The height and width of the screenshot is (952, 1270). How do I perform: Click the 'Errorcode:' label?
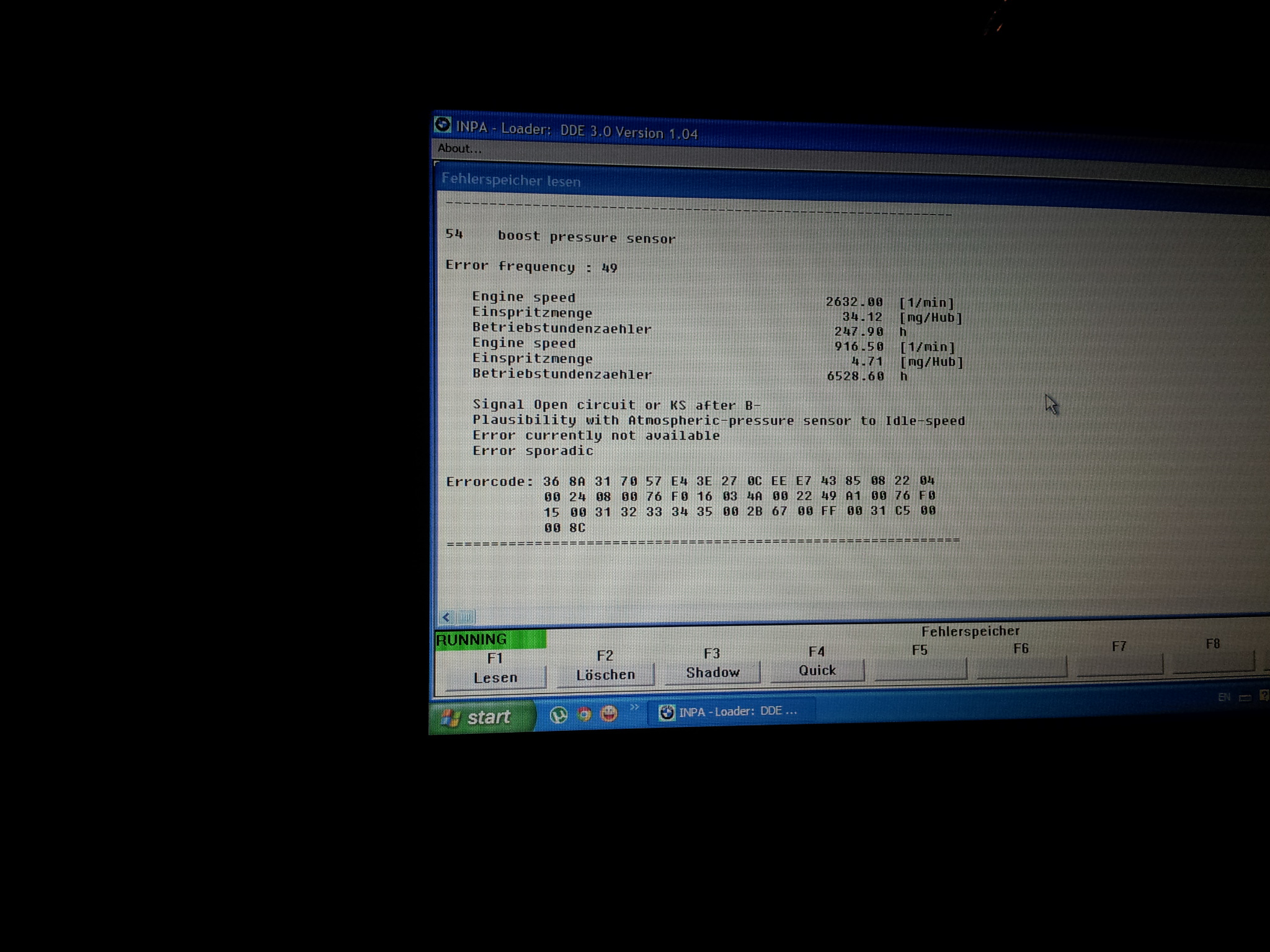tap(489, 482)
